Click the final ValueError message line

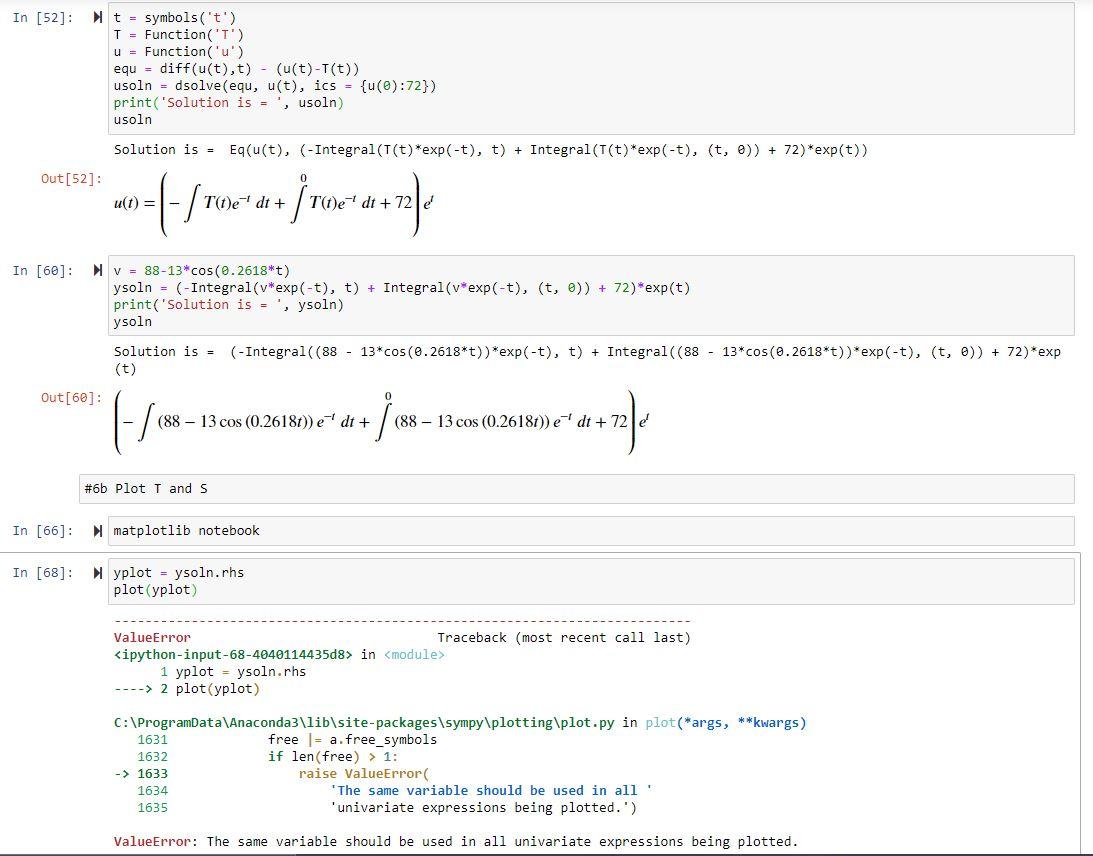coord(455,842)
